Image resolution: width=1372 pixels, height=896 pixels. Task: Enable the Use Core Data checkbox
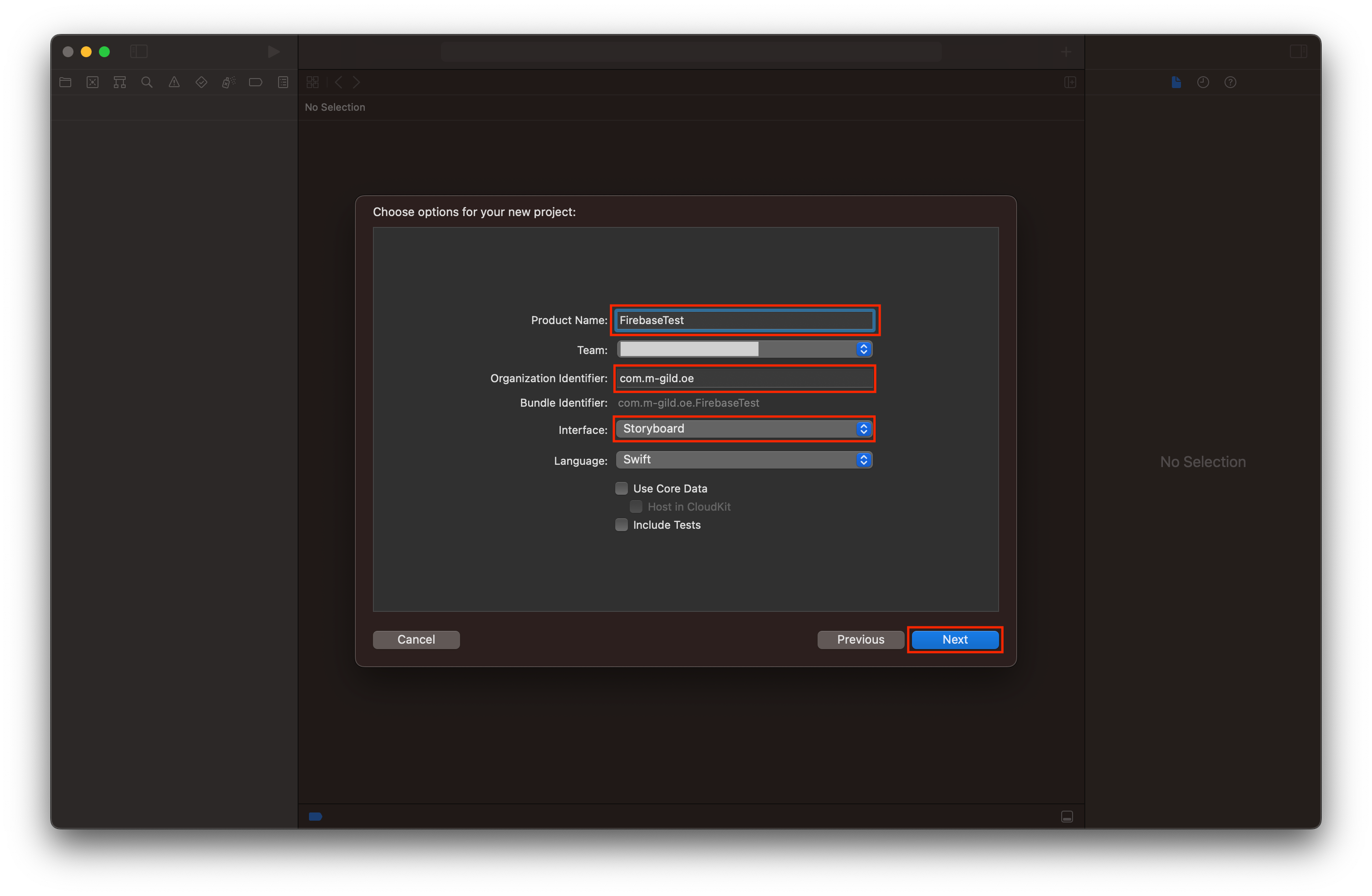(622, 488)
